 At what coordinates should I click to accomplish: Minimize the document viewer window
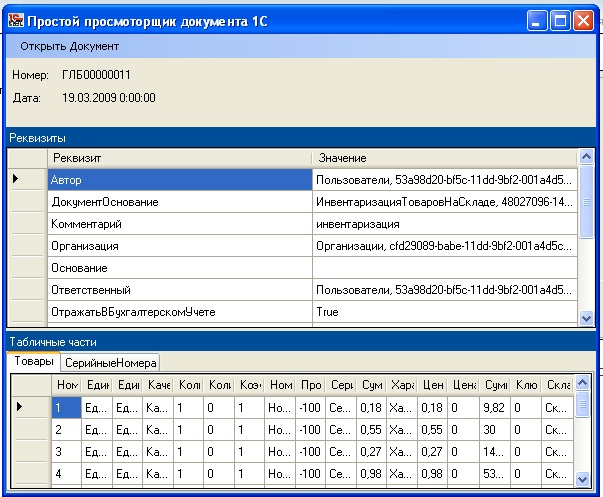537,20
